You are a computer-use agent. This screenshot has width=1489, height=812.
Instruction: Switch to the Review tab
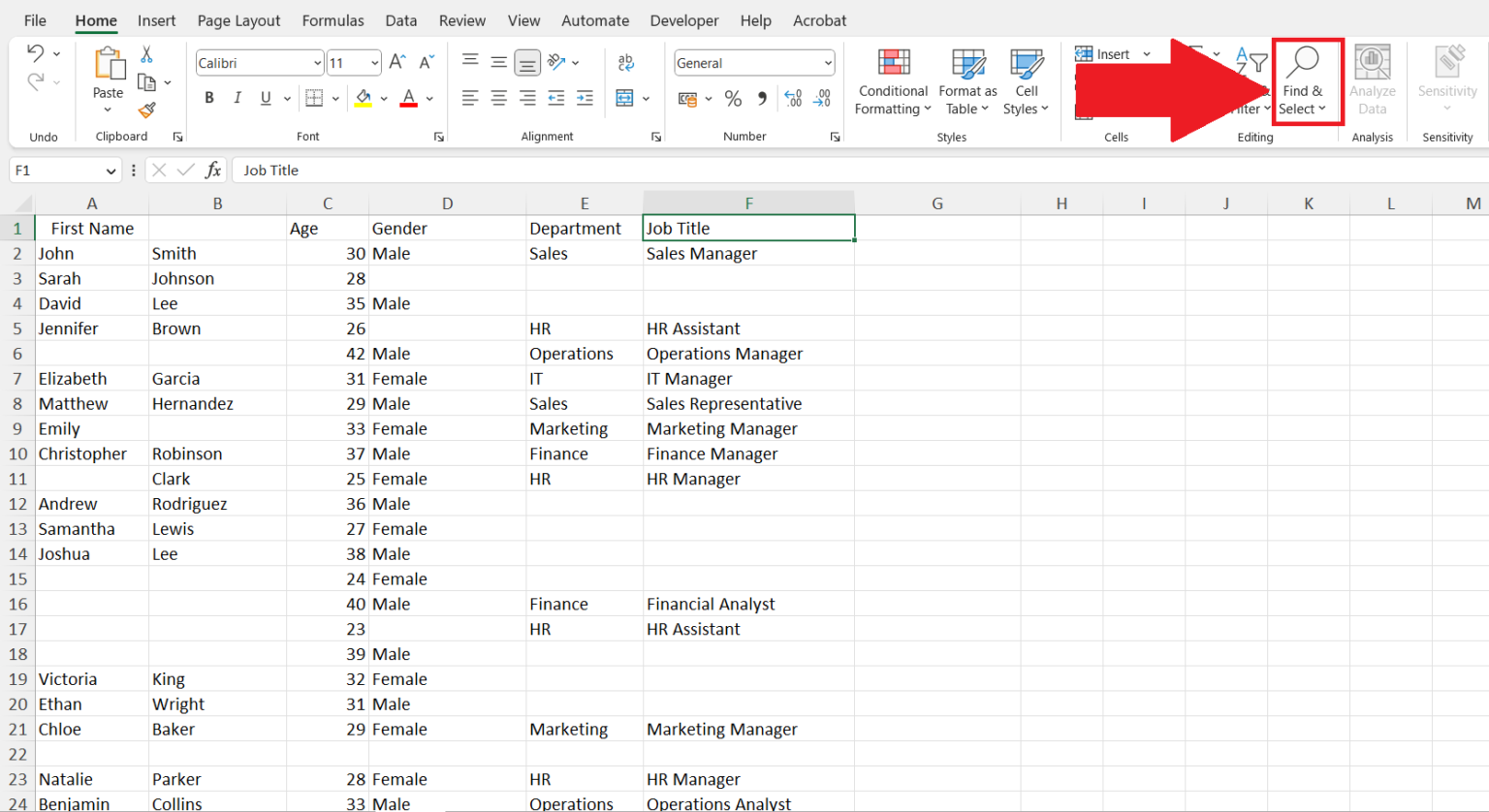(462, 20)
